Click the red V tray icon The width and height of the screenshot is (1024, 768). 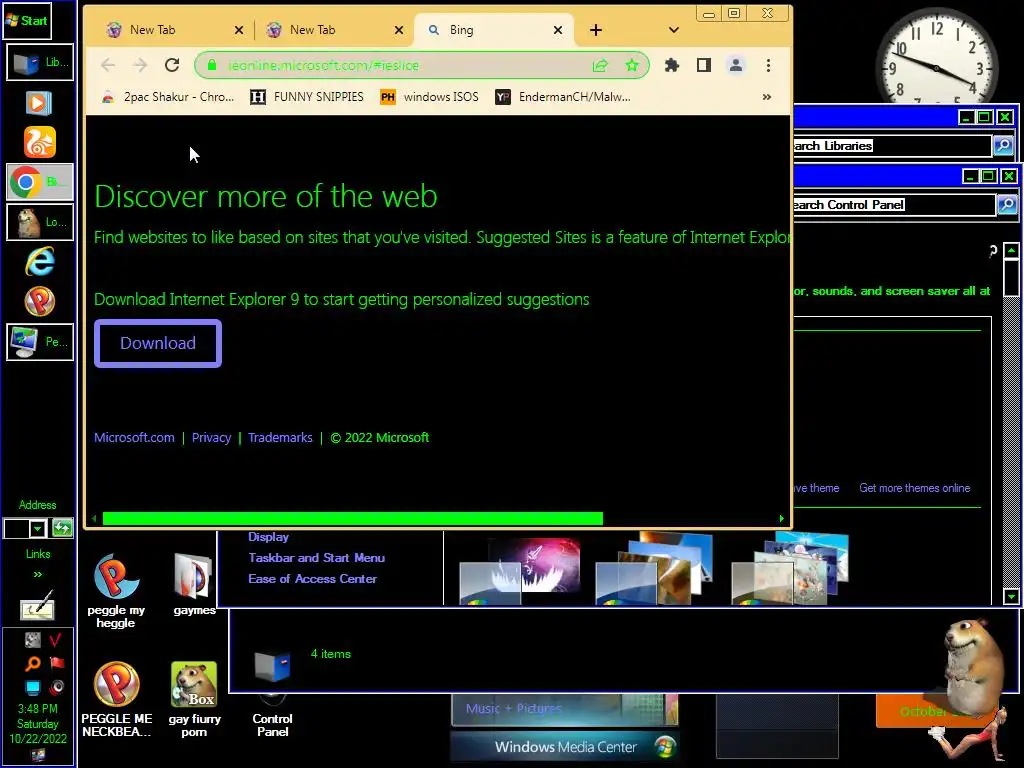(56, 640)
